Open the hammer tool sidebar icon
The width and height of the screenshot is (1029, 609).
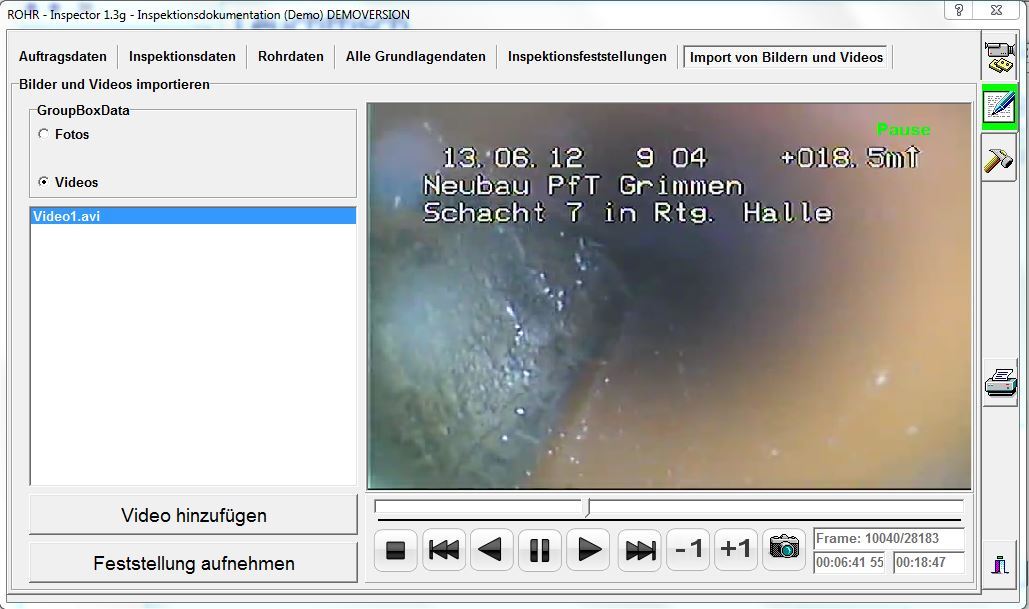(999, 157)
